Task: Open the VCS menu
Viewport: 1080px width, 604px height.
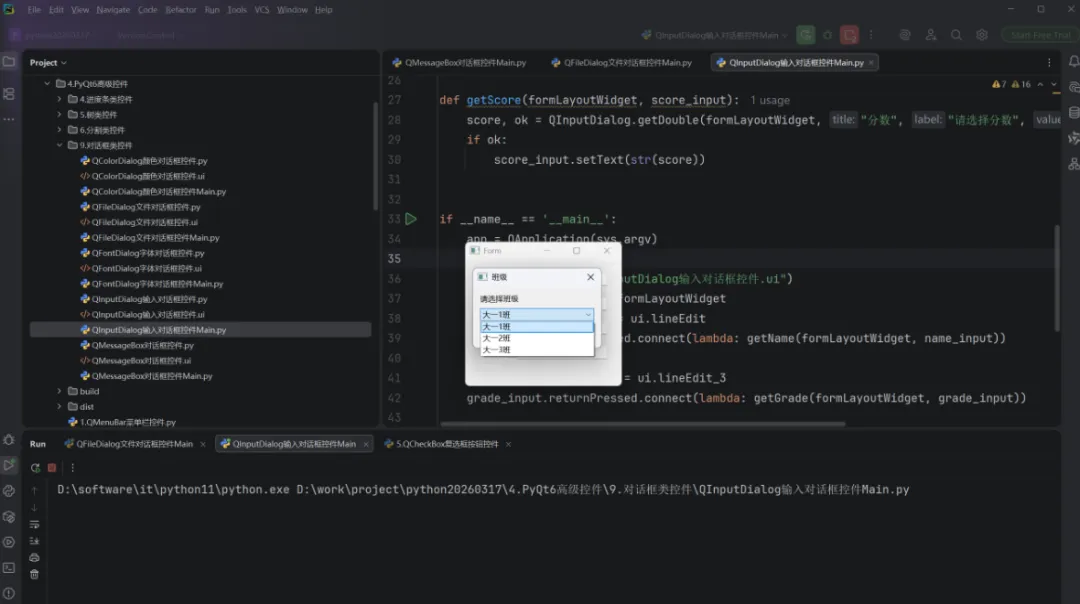Action: pos(262,10)
